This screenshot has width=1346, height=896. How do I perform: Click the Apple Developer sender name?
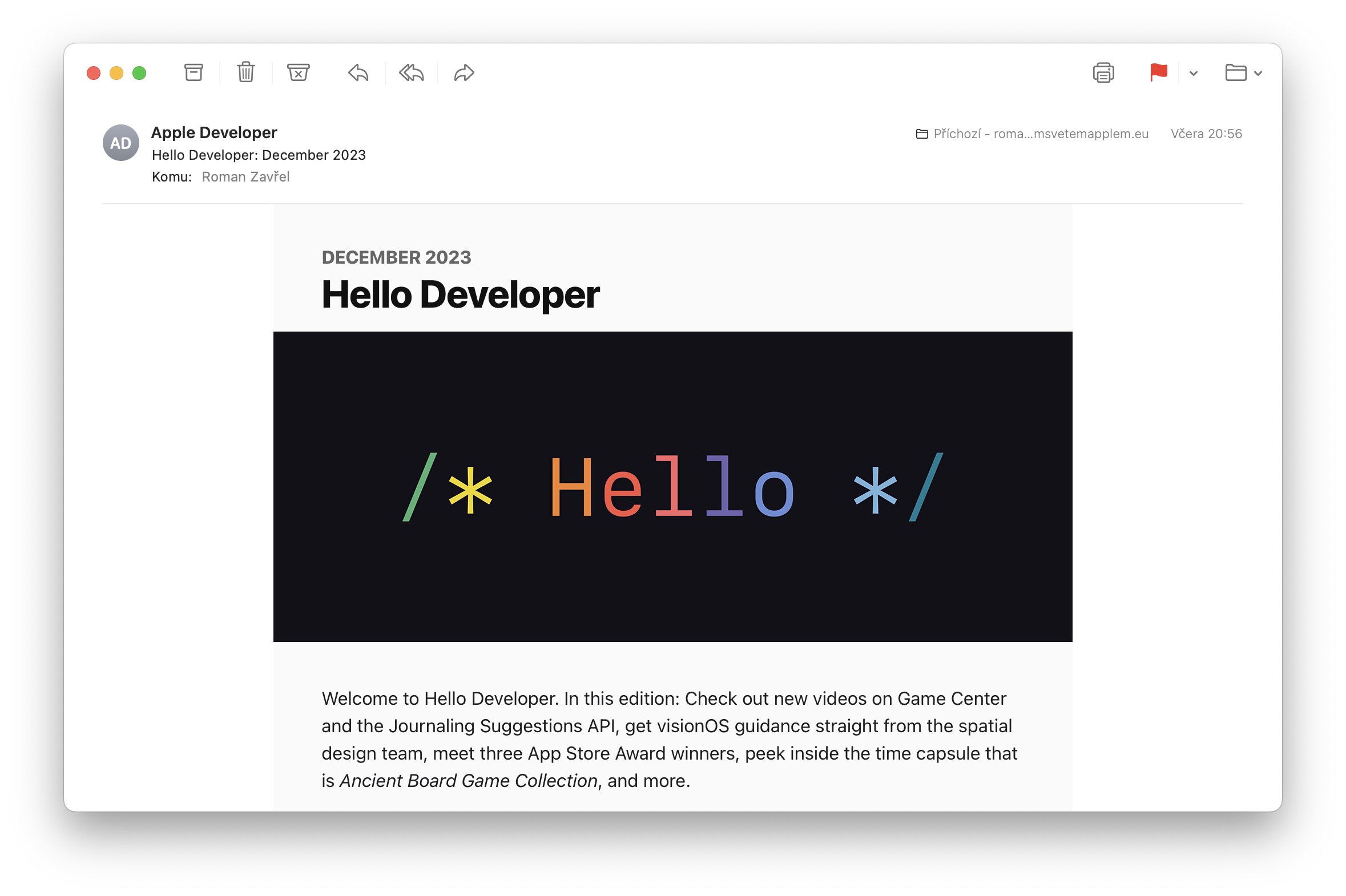click(x=213, y=132)
